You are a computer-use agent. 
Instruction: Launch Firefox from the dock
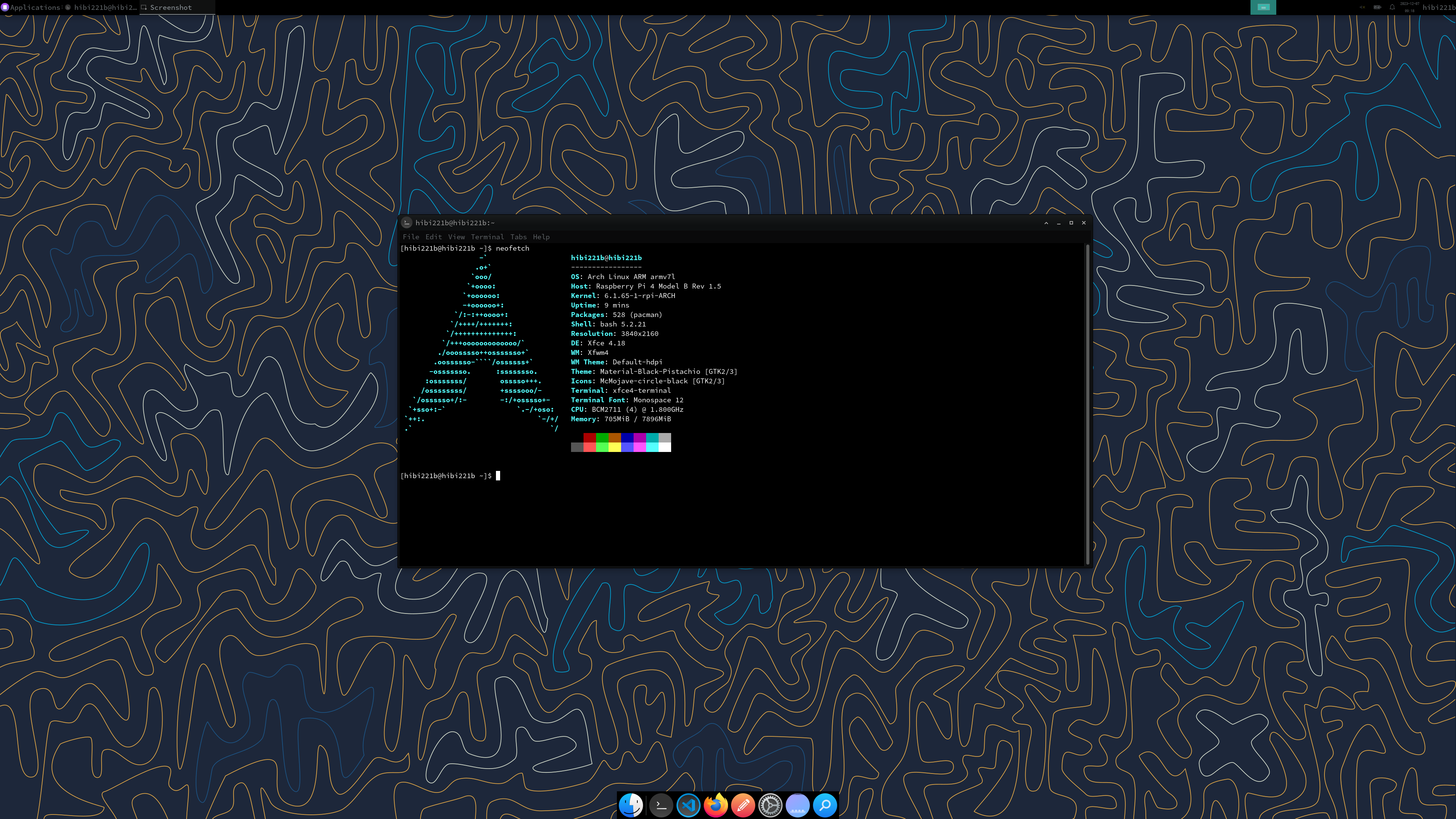(x=715, y=805)
